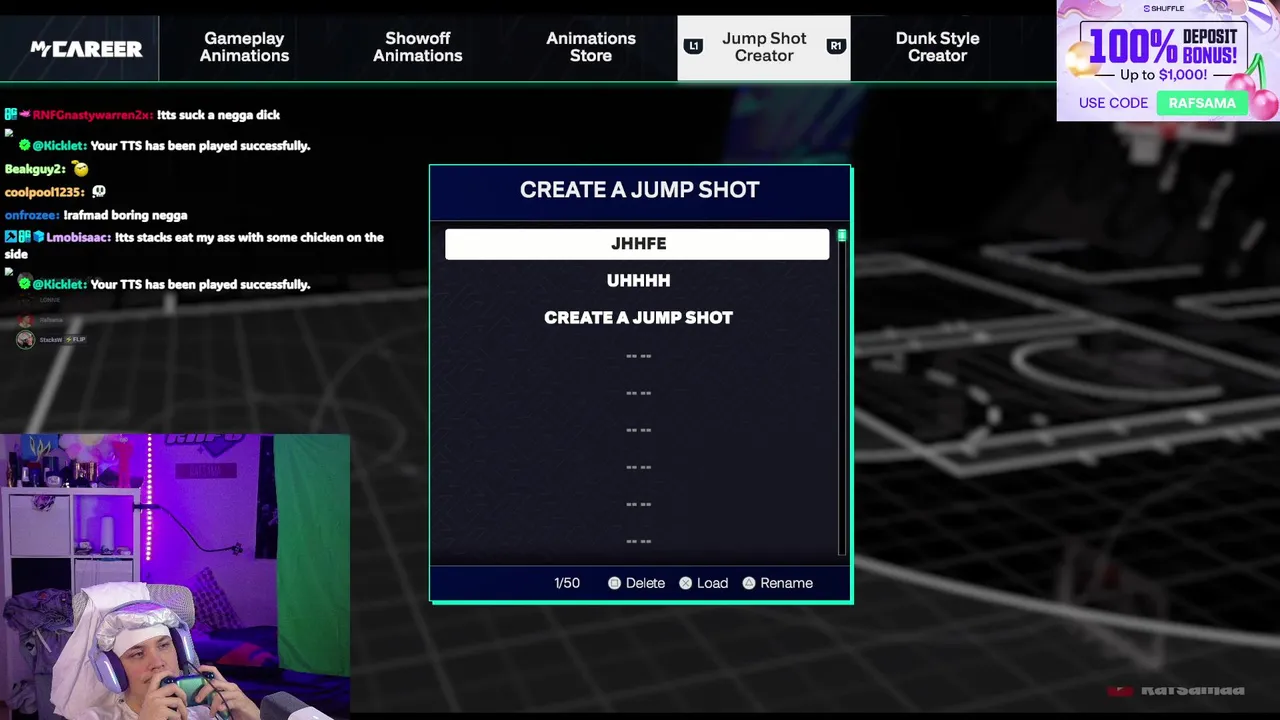
Task: Click the streamer webcam feed
Action: [x=175, y=577]
